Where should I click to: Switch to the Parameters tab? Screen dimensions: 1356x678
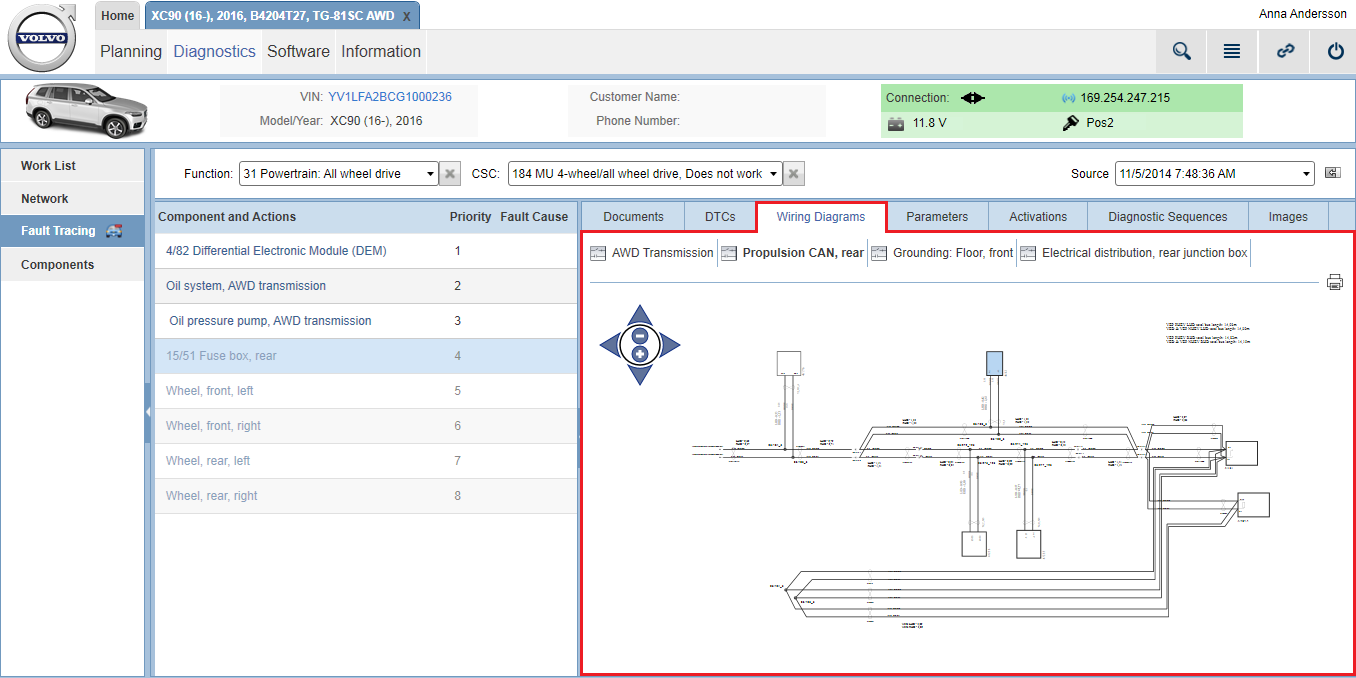point(937,217)
